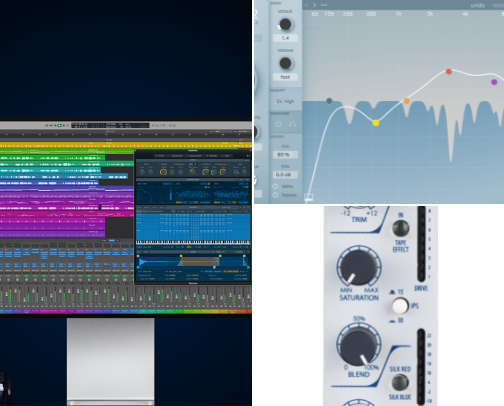Click the Logic LCD transport display
The width and height of the screenshot is (504, 406).
110,125
